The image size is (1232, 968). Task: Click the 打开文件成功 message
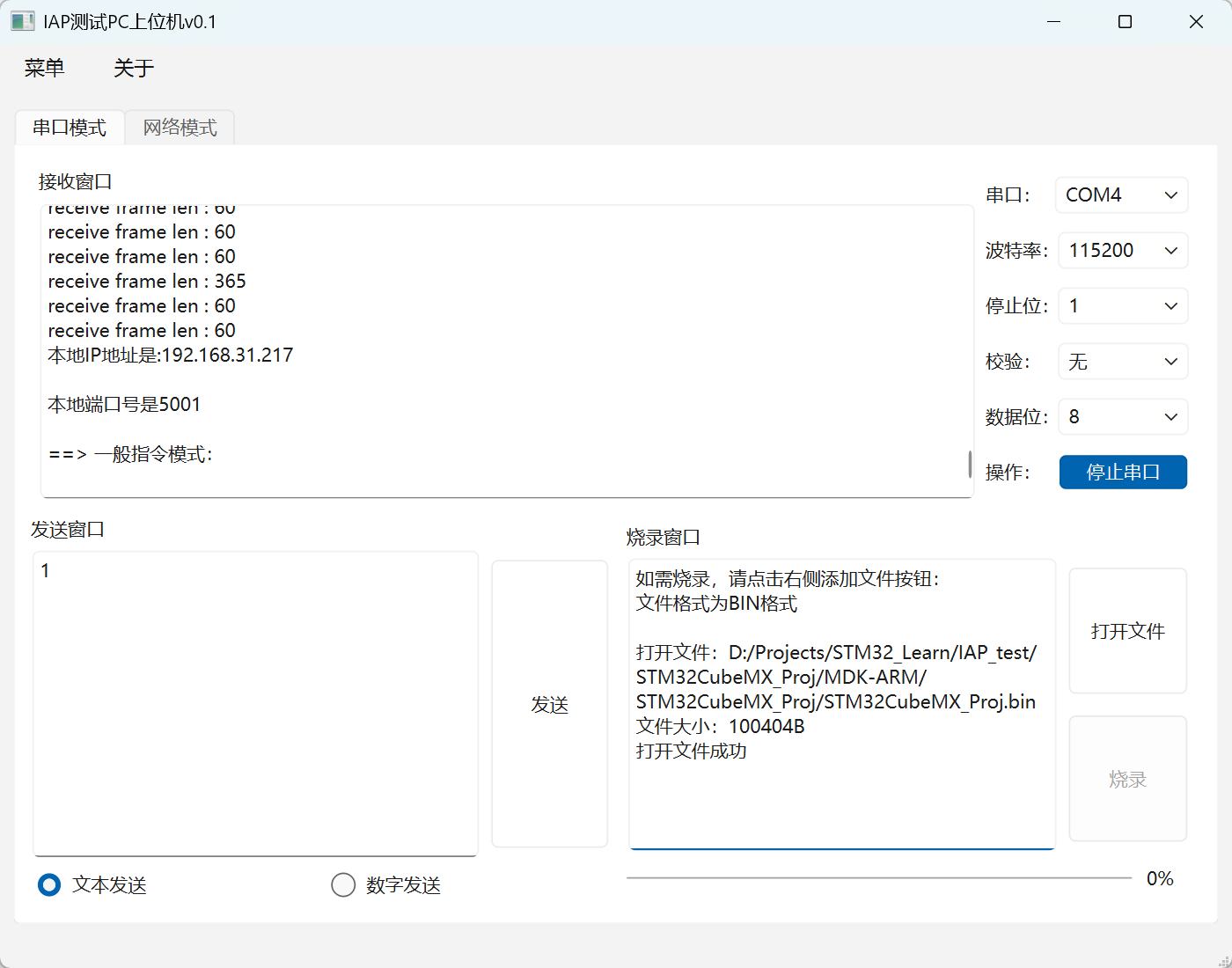coord(691,752)
